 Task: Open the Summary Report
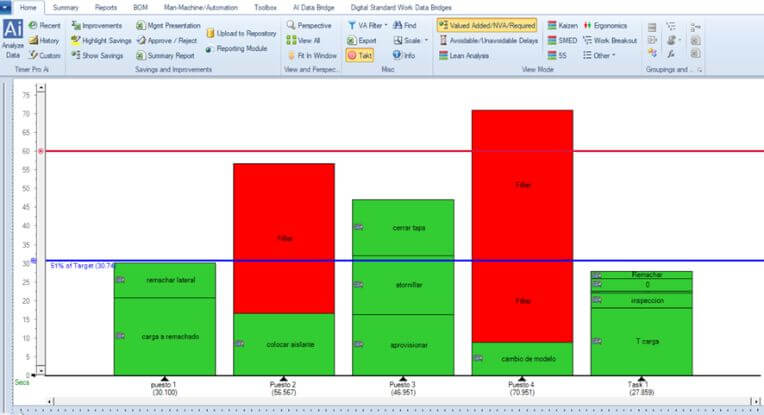coord(166,56)
